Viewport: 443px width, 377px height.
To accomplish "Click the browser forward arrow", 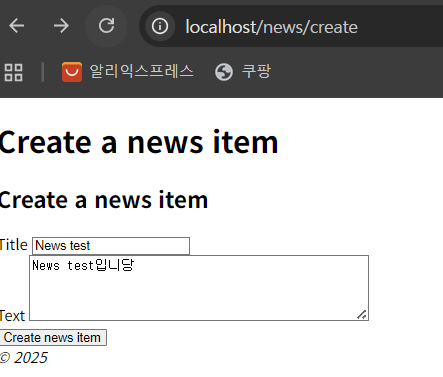I will coord(61,26).
